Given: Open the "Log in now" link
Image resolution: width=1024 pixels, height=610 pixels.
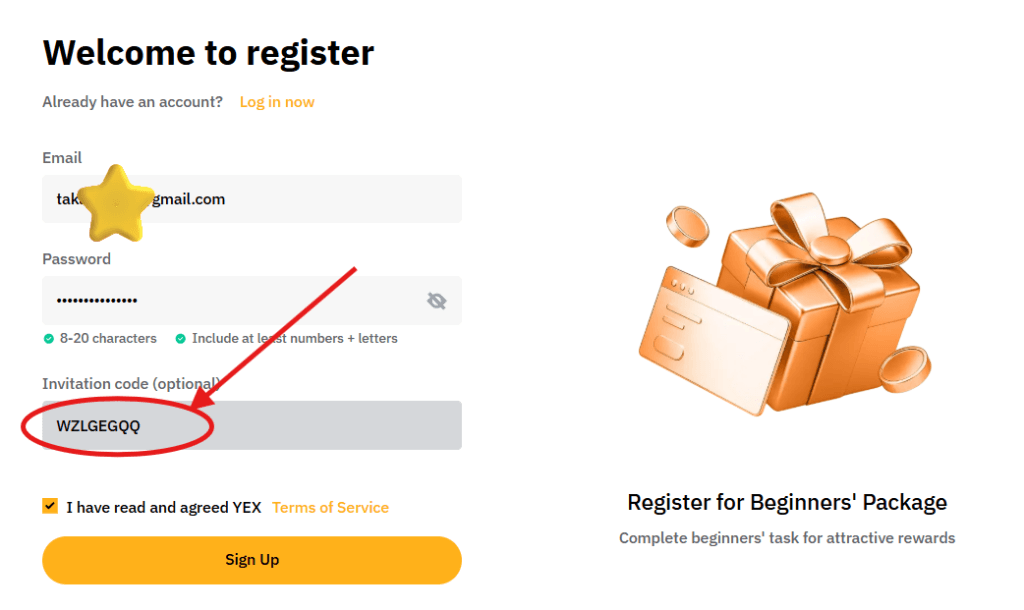Looking at the screenshot, I should [276, 101].
